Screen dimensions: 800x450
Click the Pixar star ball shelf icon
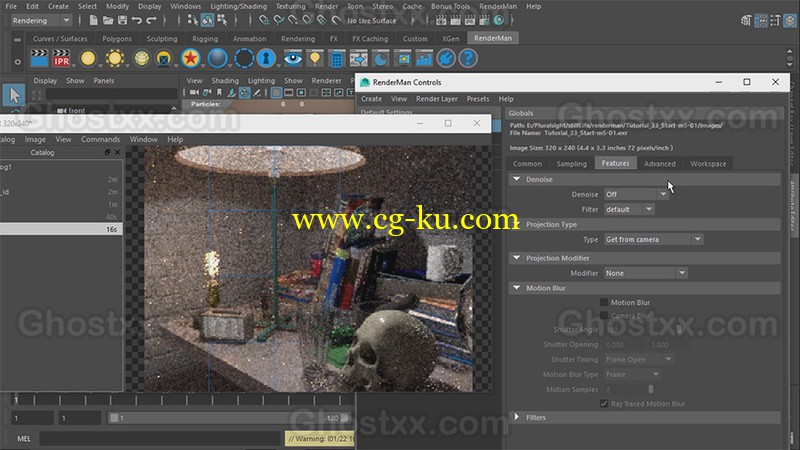click(190, 58)
